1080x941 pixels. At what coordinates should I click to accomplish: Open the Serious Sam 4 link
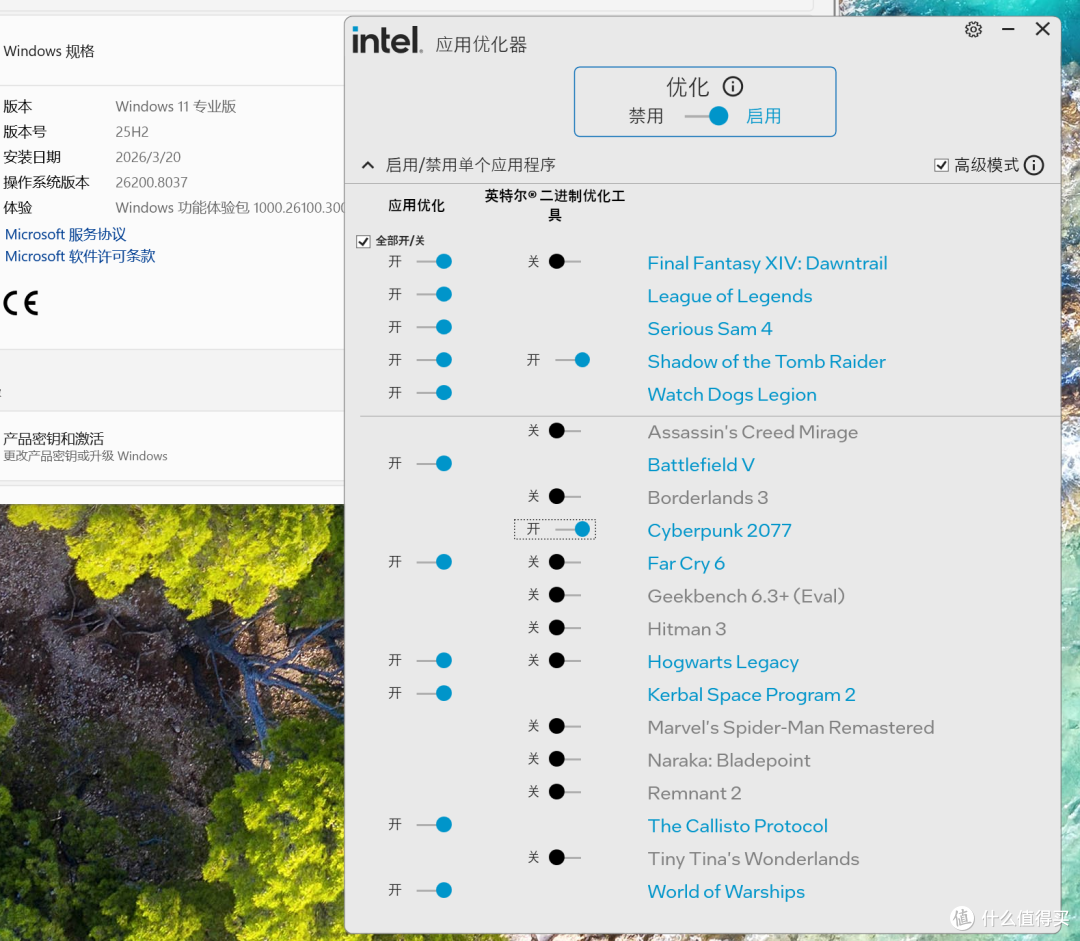click(x=709, y=329)
